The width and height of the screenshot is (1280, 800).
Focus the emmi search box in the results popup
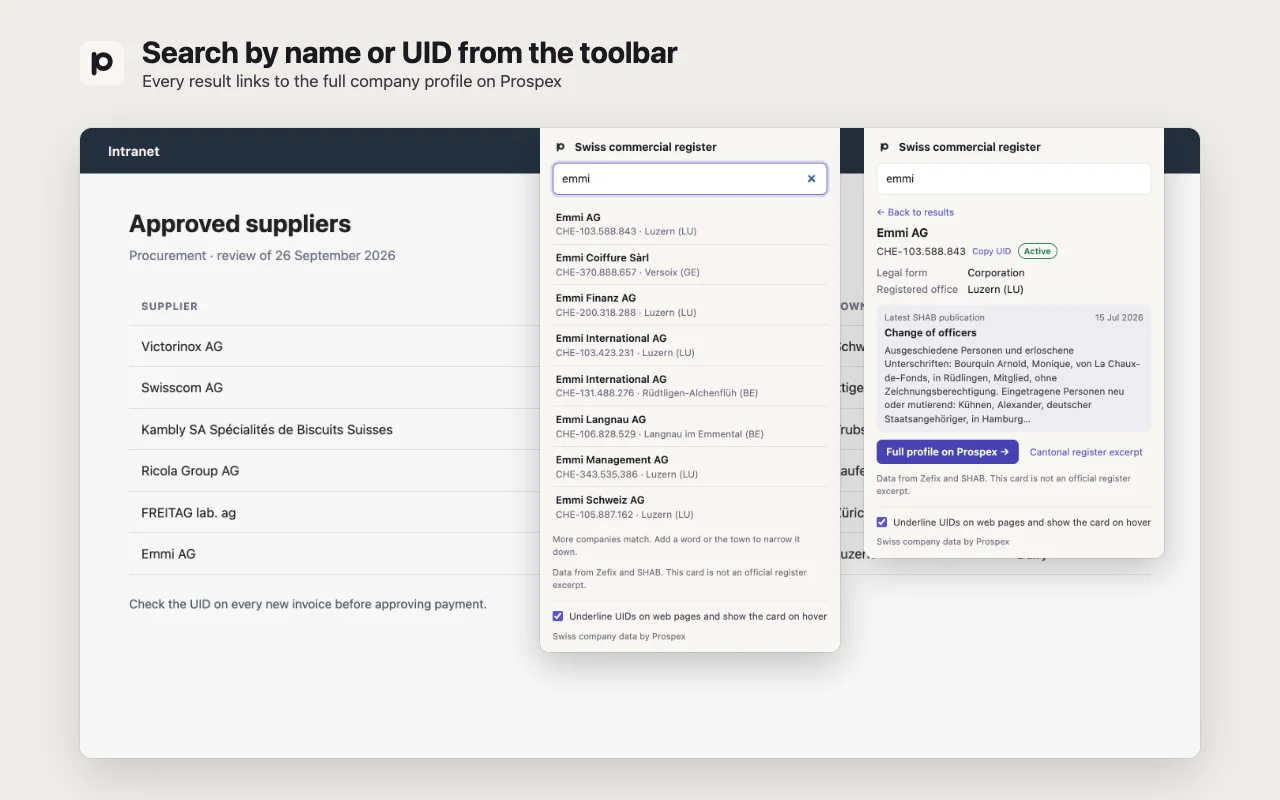[x=690, y=179]
